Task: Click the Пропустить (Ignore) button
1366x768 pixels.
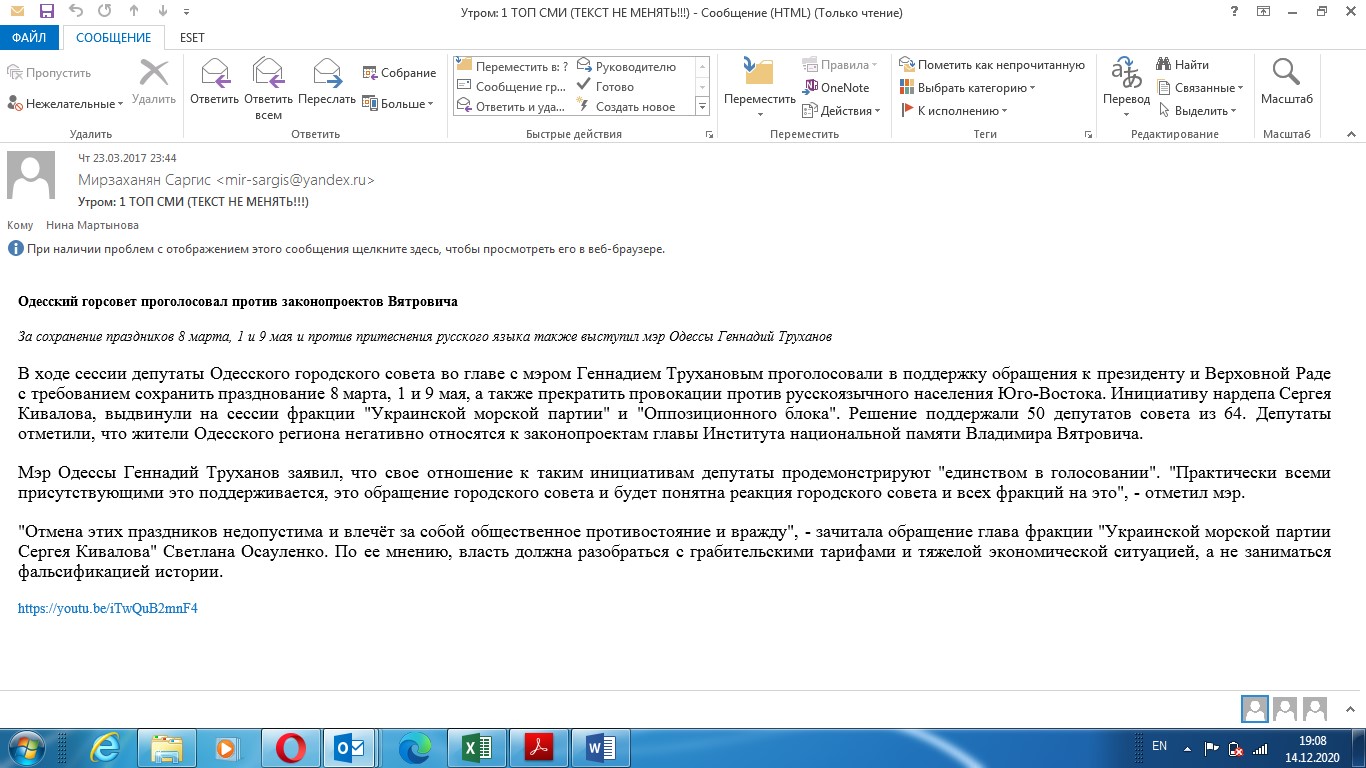Action: click(x=49, y=73)
